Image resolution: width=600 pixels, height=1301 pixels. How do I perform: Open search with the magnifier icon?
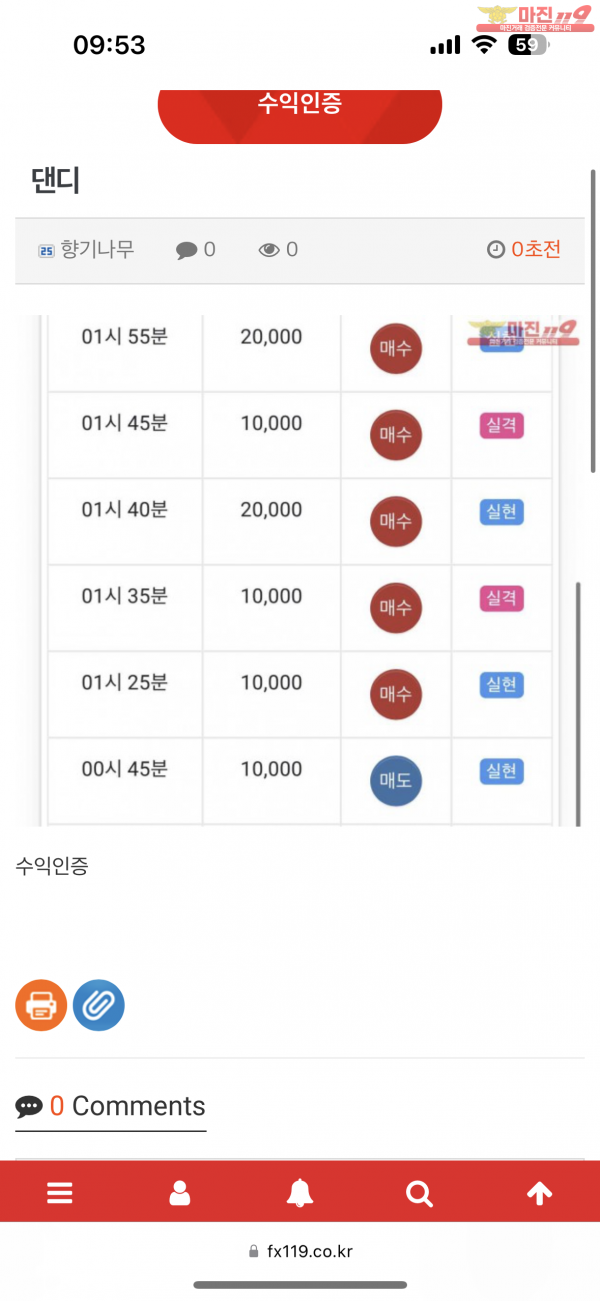(x=420, y=1193)
